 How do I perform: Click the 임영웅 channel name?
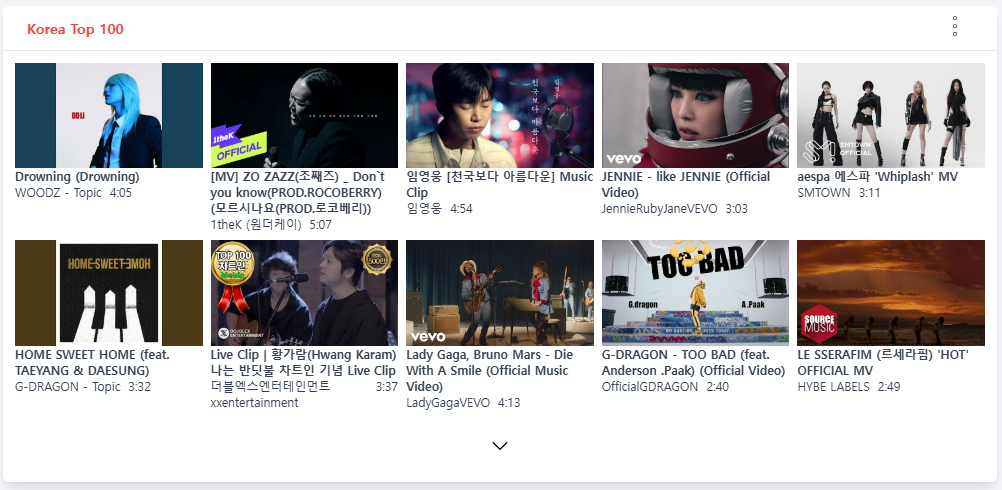point(424,209)
